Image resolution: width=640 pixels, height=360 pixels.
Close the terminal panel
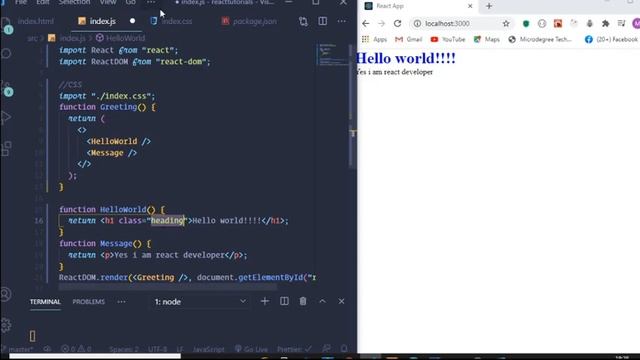click(x=341, y=302)
